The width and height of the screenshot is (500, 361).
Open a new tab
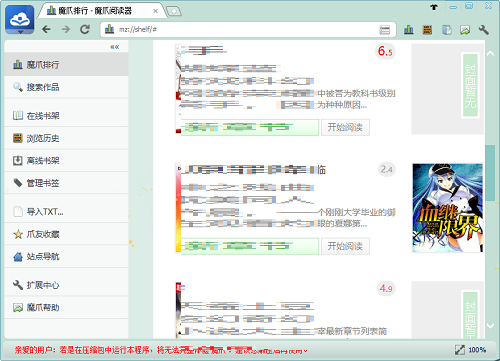[x=174, y=12]
